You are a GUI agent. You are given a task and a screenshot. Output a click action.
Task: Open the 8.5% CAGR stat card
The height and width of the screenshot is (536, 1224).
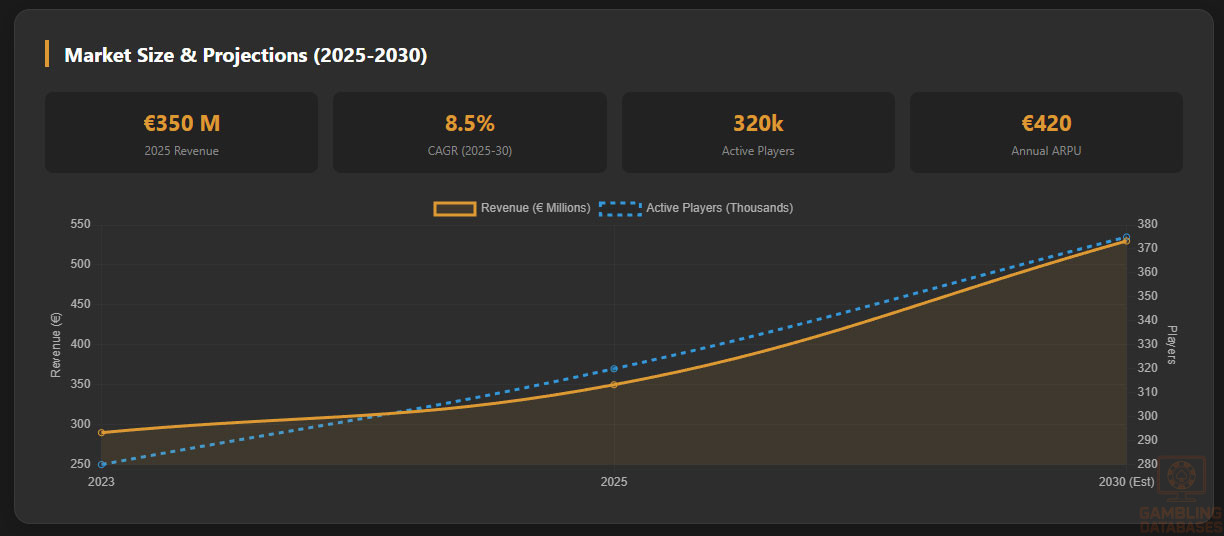pos(470,133)
